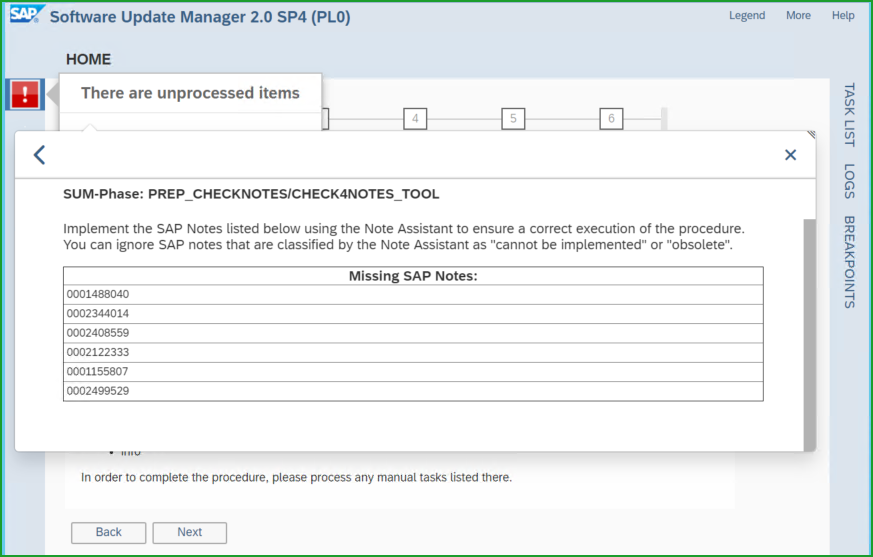Click the Software Update Manager 2.0 title
Viewport: 873px width, 557px height.
click(200, 17)
